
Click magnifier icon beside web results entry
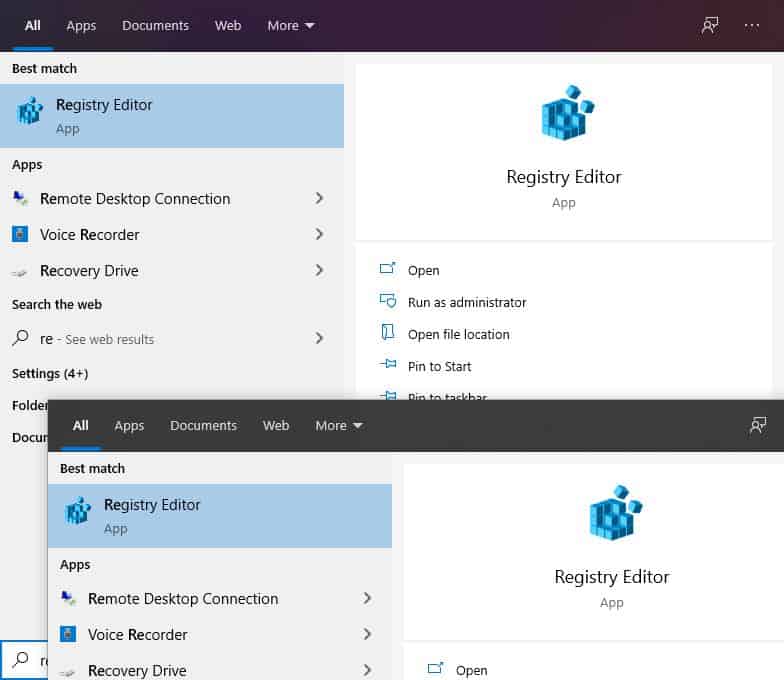pyautogui.click(x=20, y=338)
